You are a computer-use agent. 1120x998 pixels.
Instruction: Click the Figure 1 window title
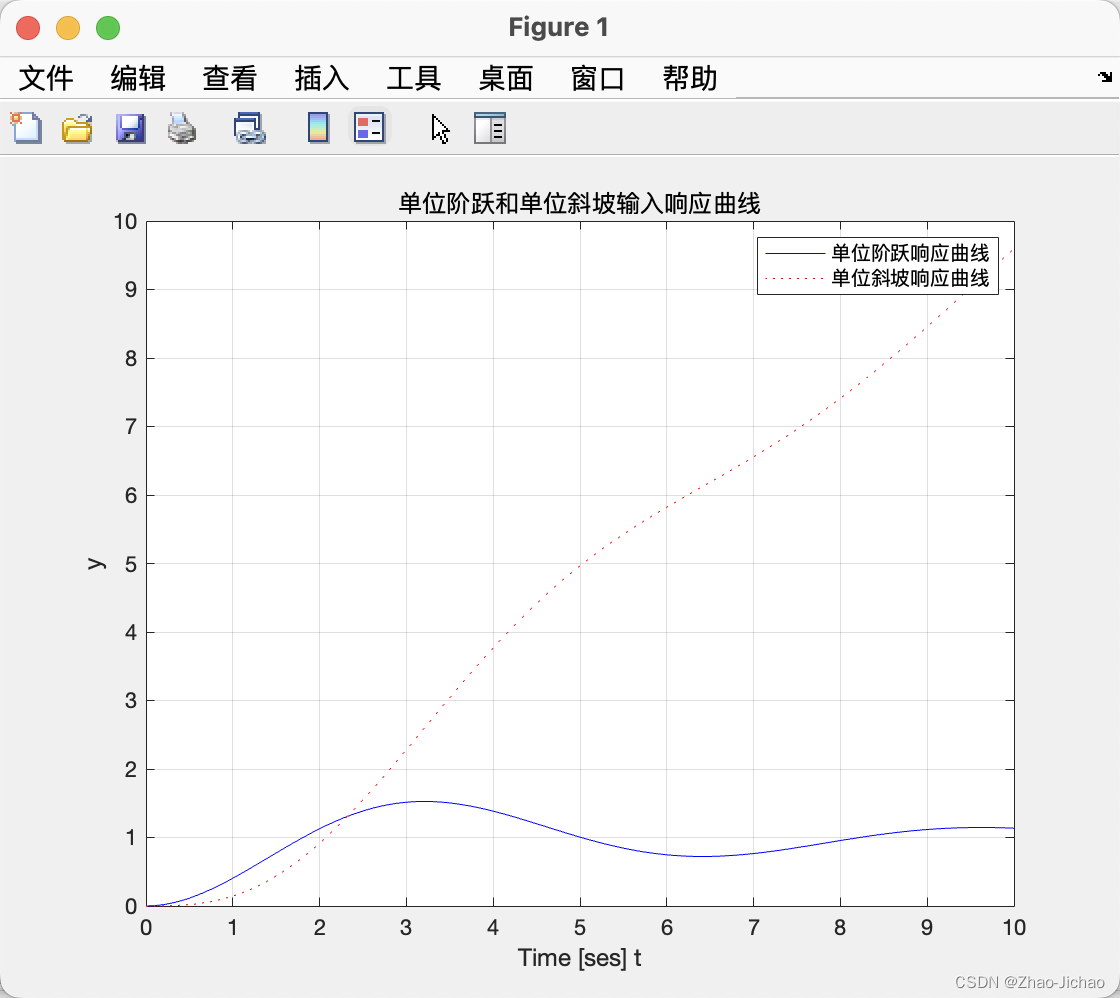pyautogui.click(x=559, y=27)
